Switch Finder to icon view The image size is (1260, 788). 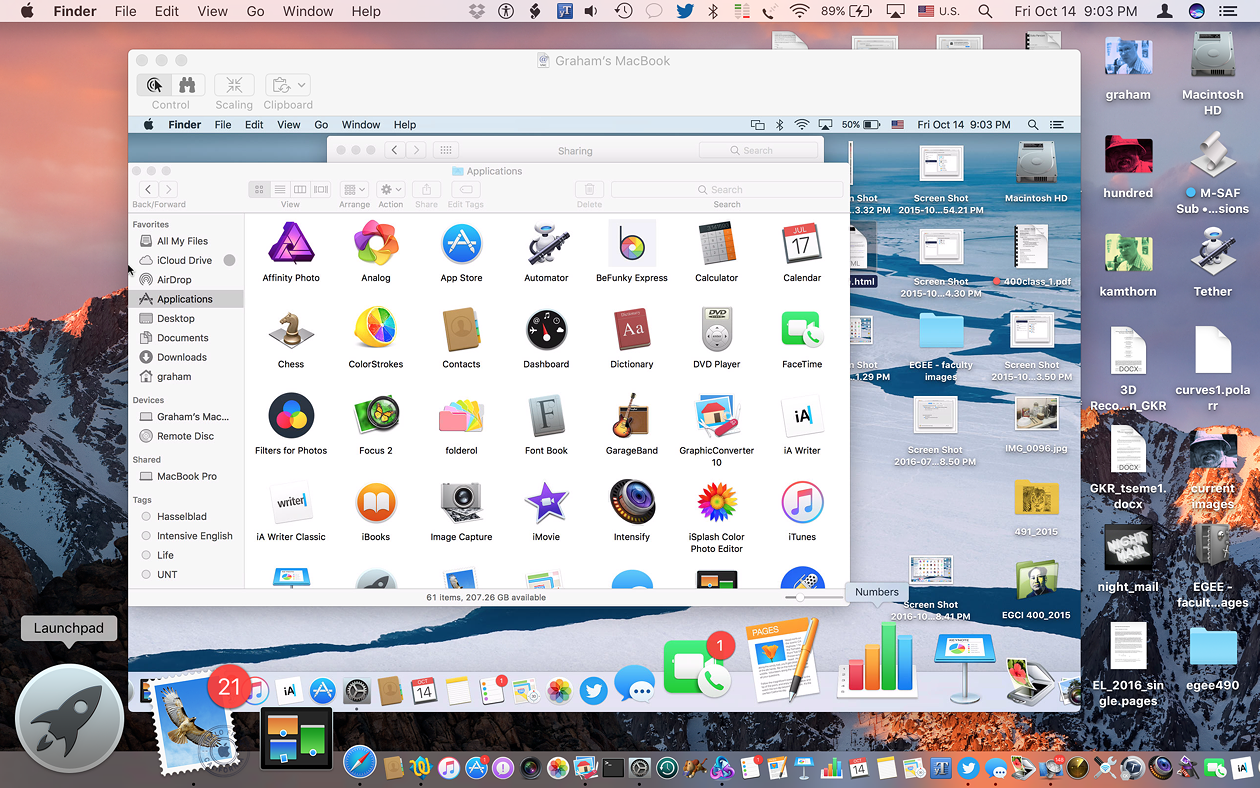259,189
